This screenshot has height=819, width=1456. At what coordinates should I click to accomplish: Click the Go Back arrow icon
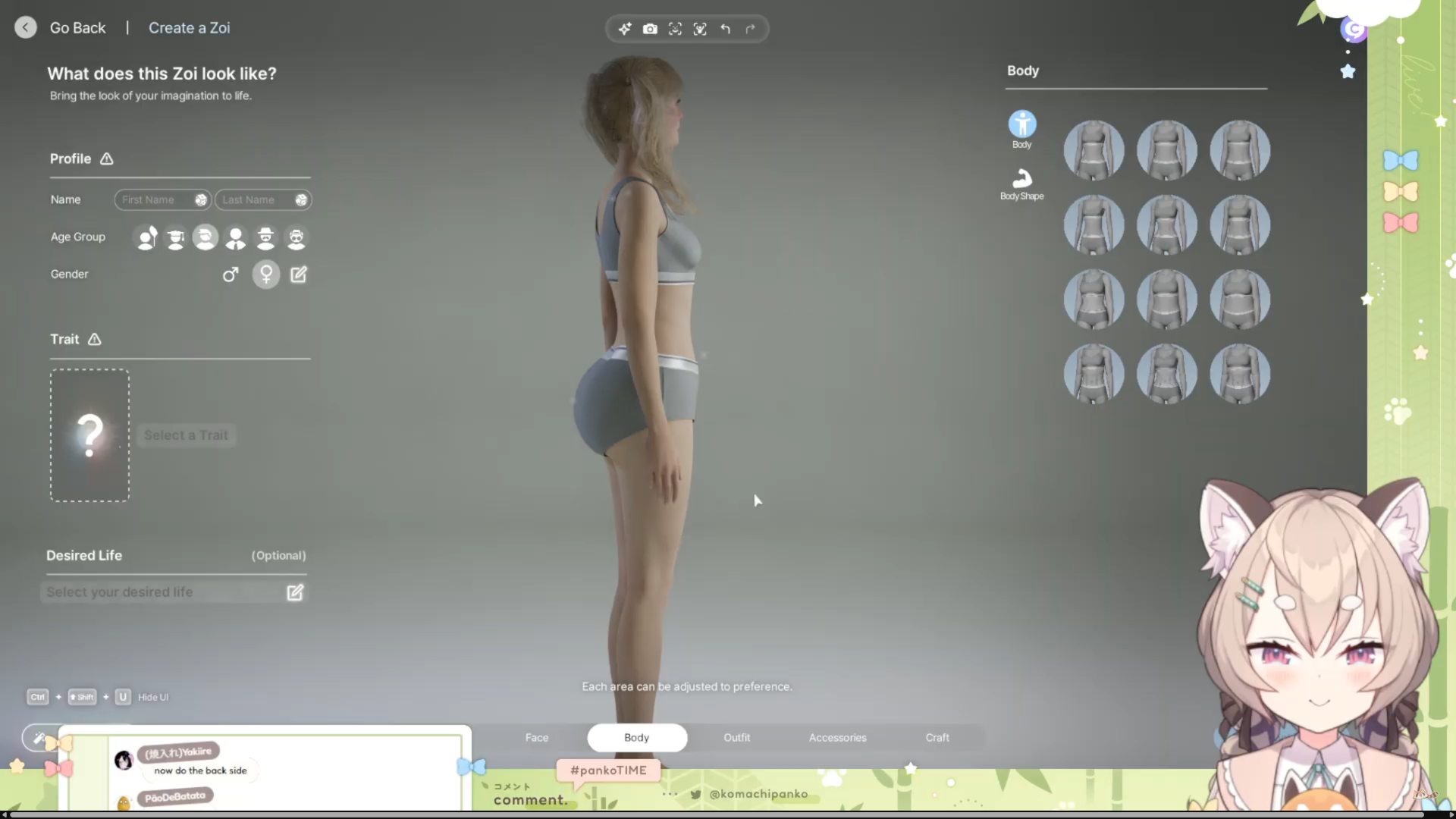coord(26,28)
